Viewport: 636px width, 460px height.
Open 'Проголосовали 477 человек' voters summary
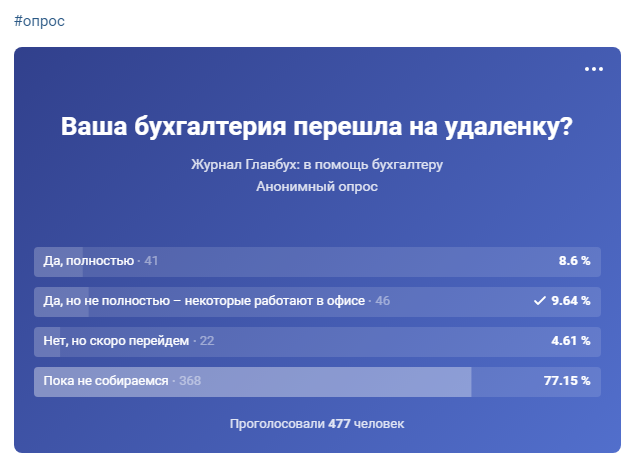click(x=317, y=424)
